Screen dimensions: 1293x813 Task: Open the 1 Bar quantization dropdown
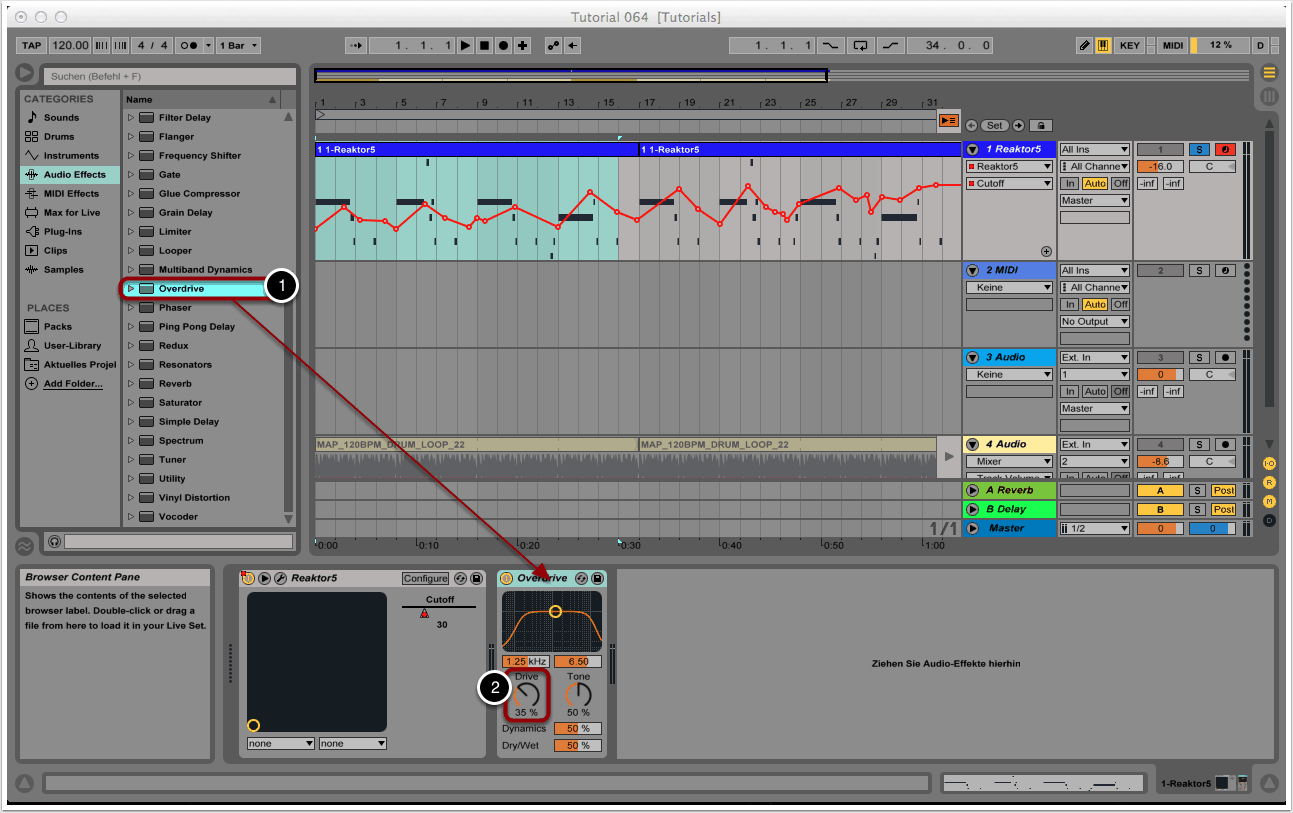(x=240, y=45)
